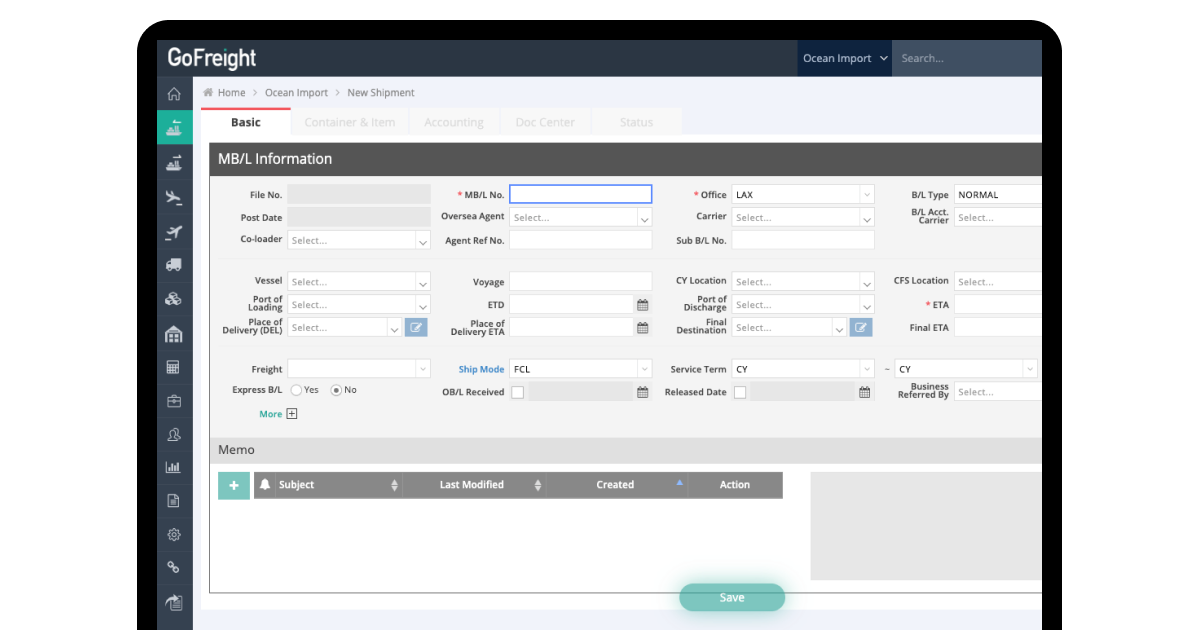Switch to the Container & Item tab
1200x630 pixels.
(350, 122)
